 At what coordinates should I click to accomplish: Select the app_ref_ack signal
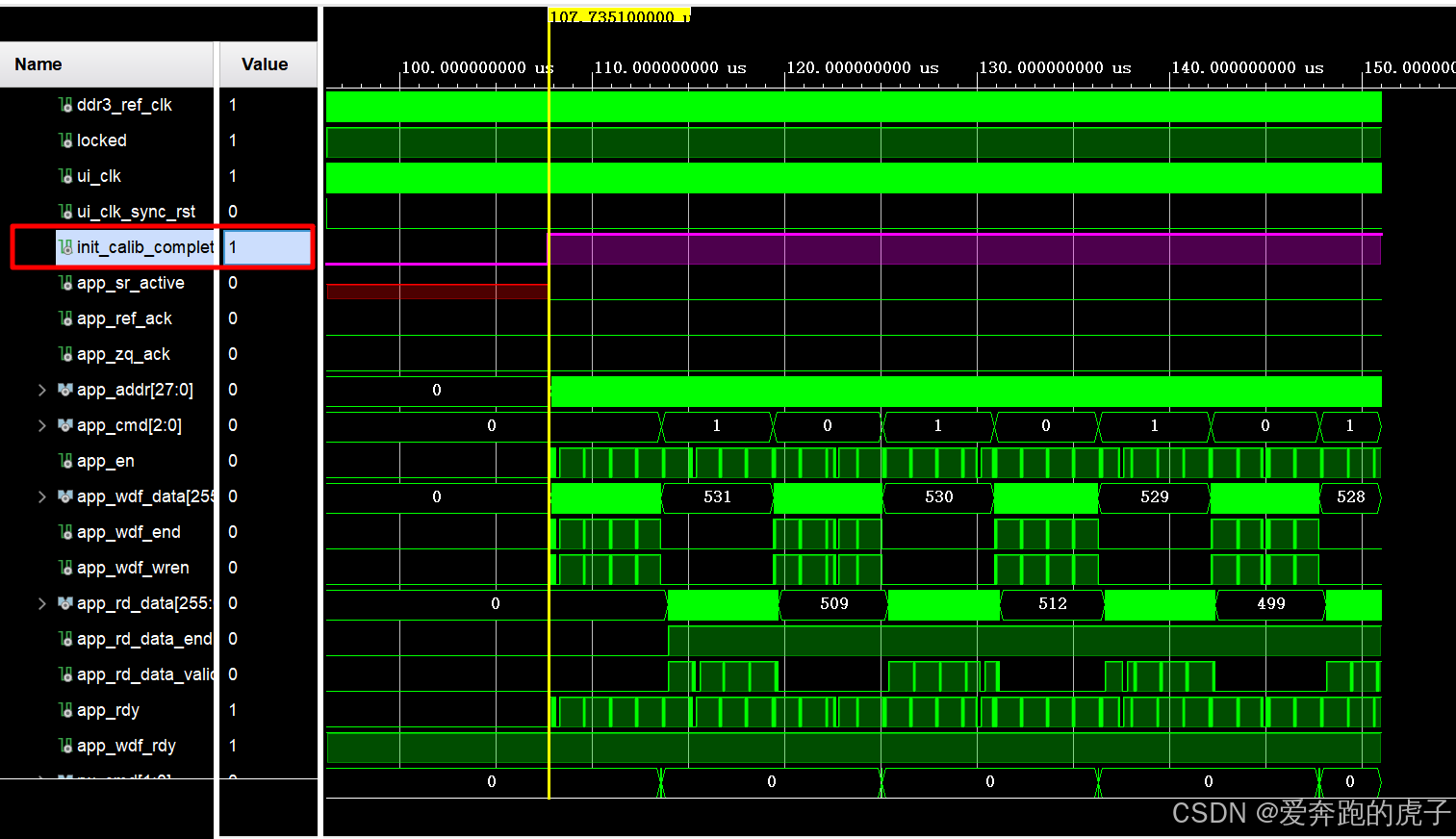point(124,318)
